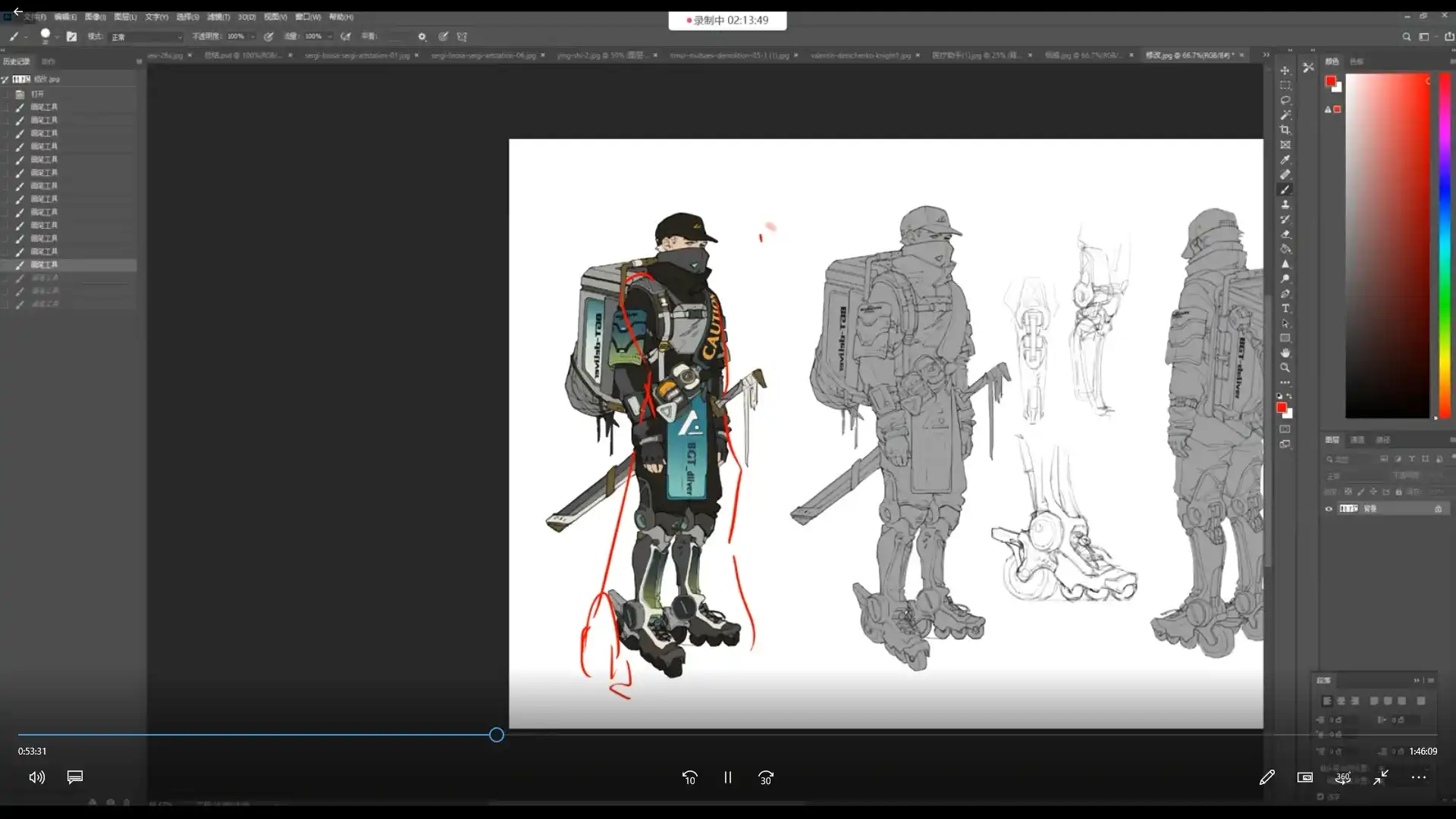The height and width of the screenshot is (819, 1456).
Task: Skip forward 30 seconds
Action: coord(765,777)
